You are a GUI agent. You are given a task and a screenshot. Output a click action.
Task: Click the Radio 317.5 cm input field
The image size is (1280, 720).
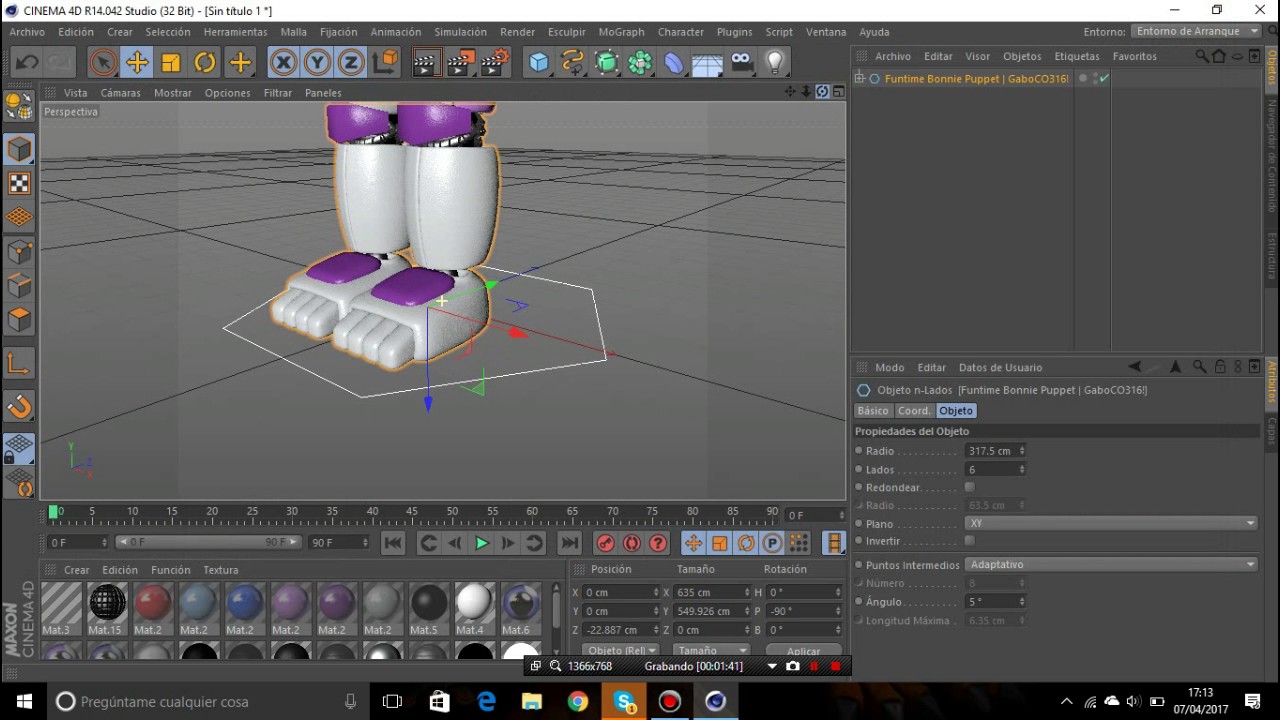pos(996,451)
